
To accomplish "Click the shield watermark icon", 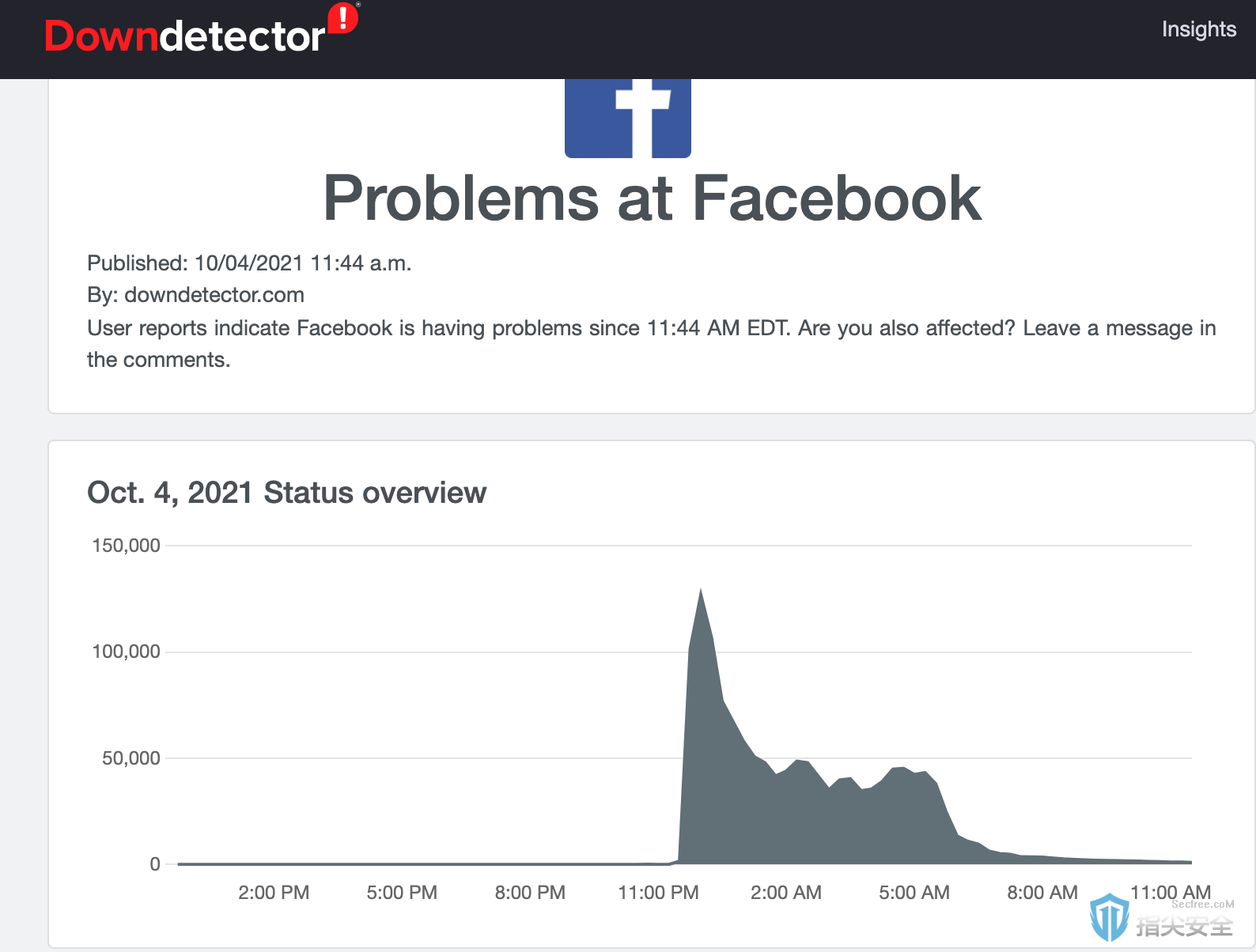I will click(x=1109, y=917).
